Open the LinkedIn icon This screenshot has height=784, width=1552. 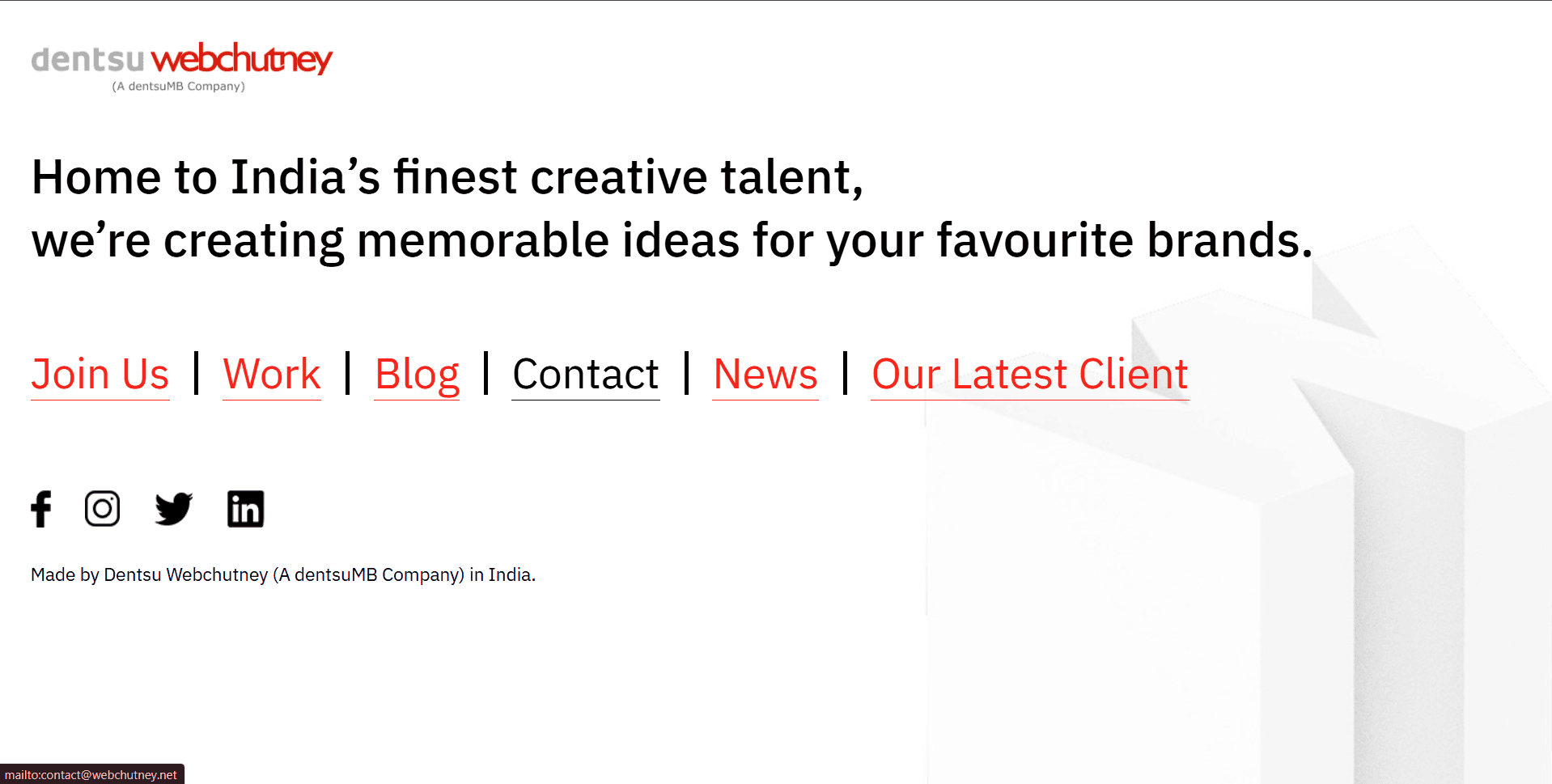click(x=245, y=509)
